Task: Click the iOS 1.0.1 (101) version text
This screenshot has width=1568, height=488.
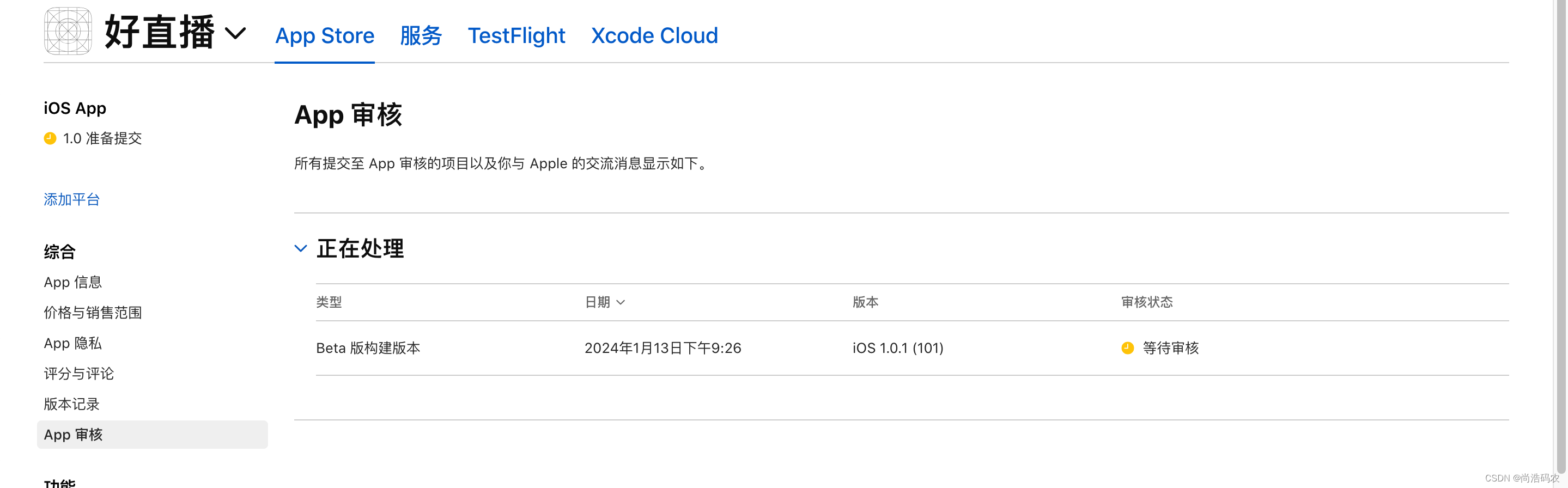Action: pyautogui.click(x=897, y=348)
